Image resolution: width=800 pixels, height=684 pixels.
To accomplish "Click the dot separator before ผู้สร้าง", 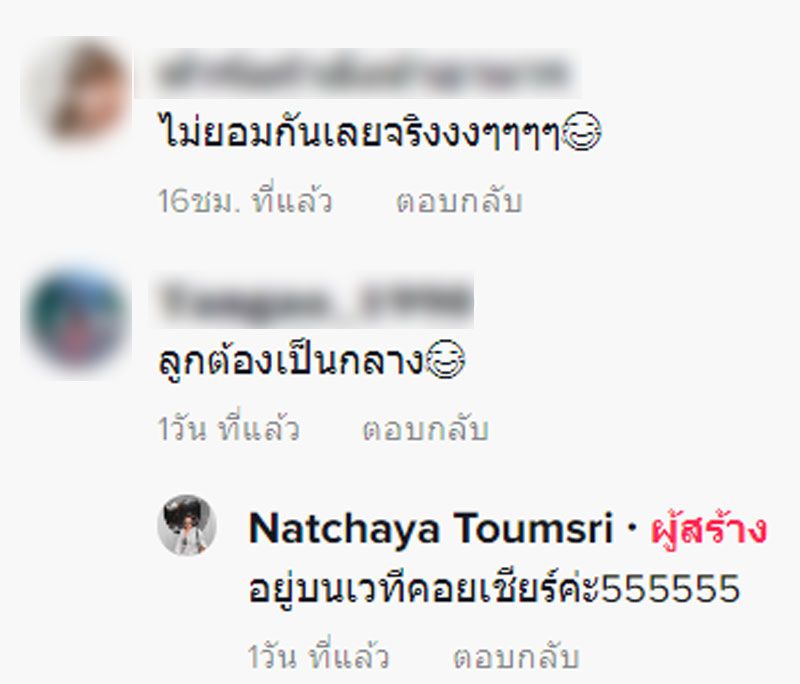I will pos(632,530).
